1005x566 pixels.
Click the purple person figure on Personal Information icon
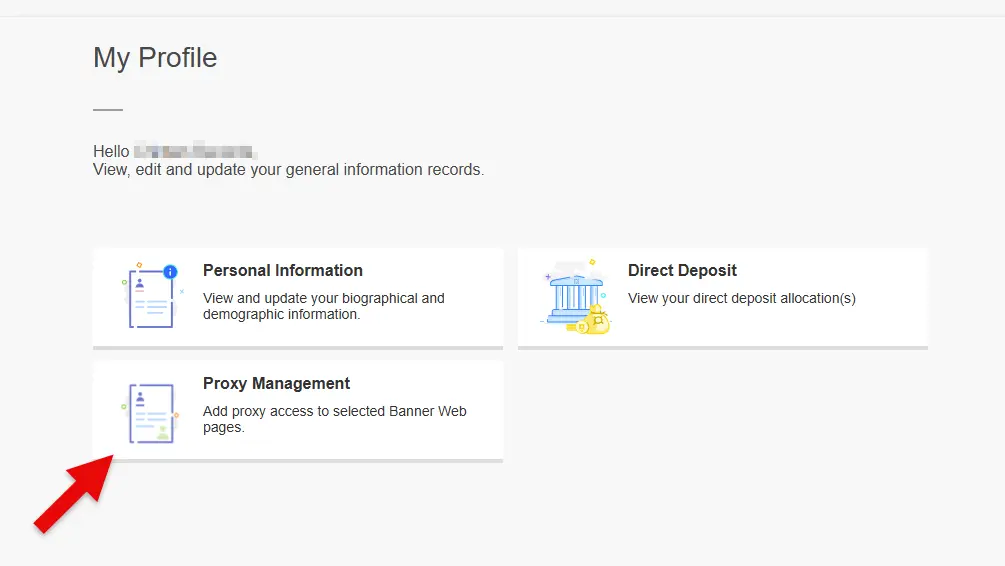click(140, 284)
